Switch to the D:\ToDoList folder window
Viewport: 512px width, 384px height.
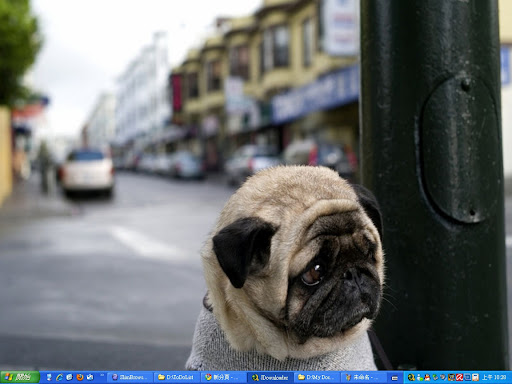coord(177,377)
